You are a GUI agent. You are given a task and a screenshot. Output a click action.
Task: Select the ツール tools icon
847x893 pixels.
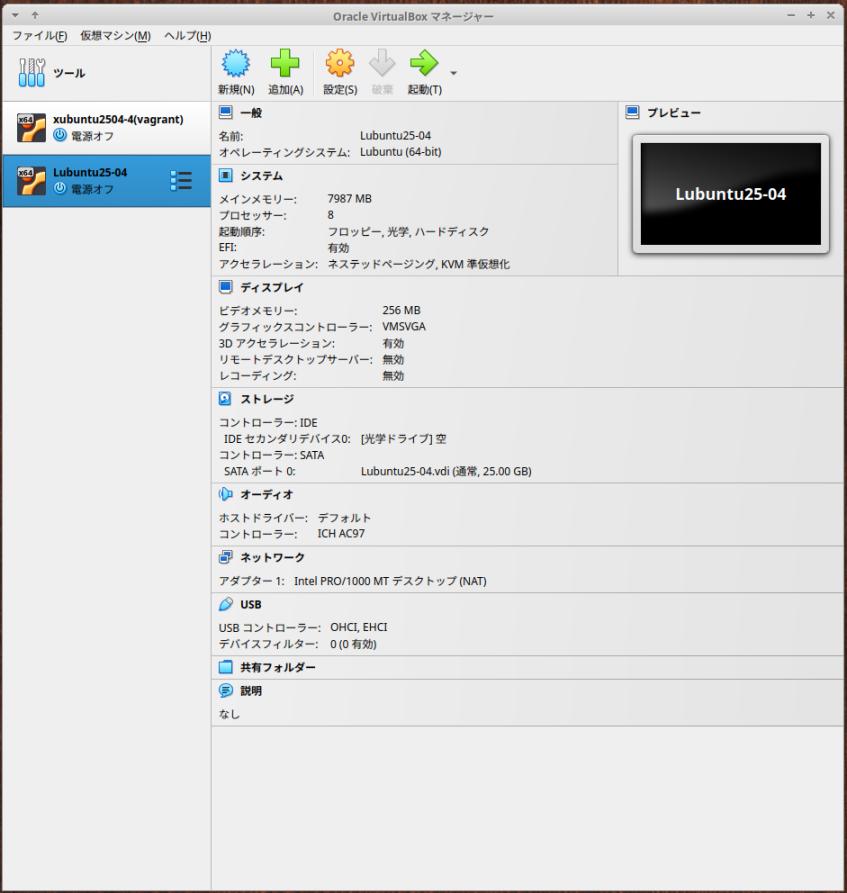31,72
